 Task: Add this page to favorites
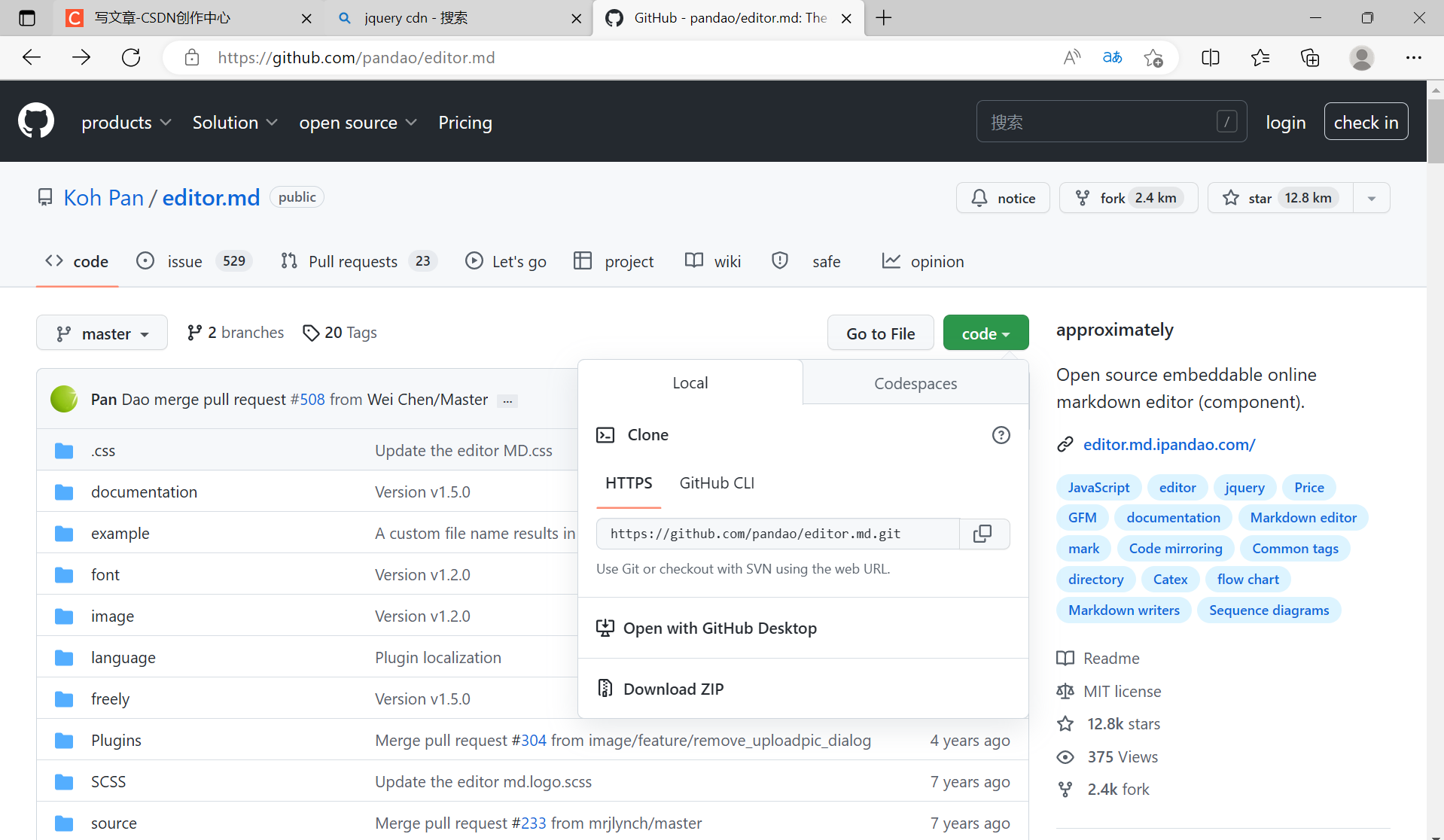[x=1153, y=58]
